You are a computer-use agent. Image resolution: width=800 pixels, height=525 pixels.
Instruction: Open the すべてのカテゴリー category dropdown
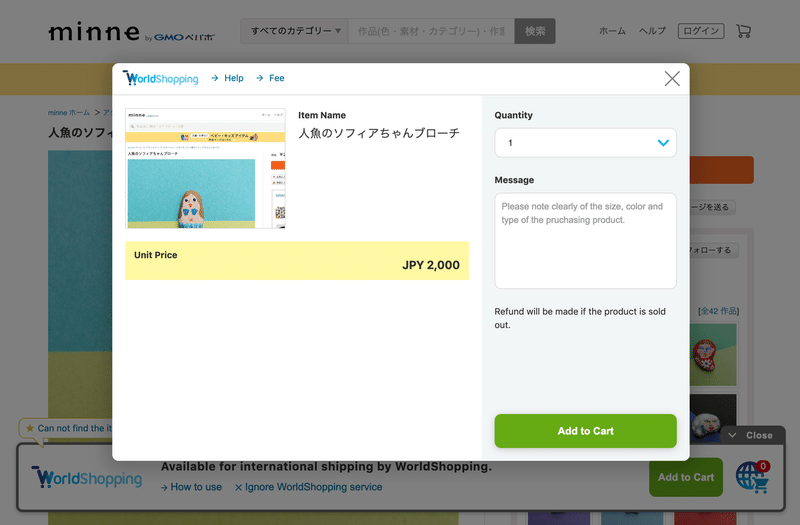tap(295, 31)
